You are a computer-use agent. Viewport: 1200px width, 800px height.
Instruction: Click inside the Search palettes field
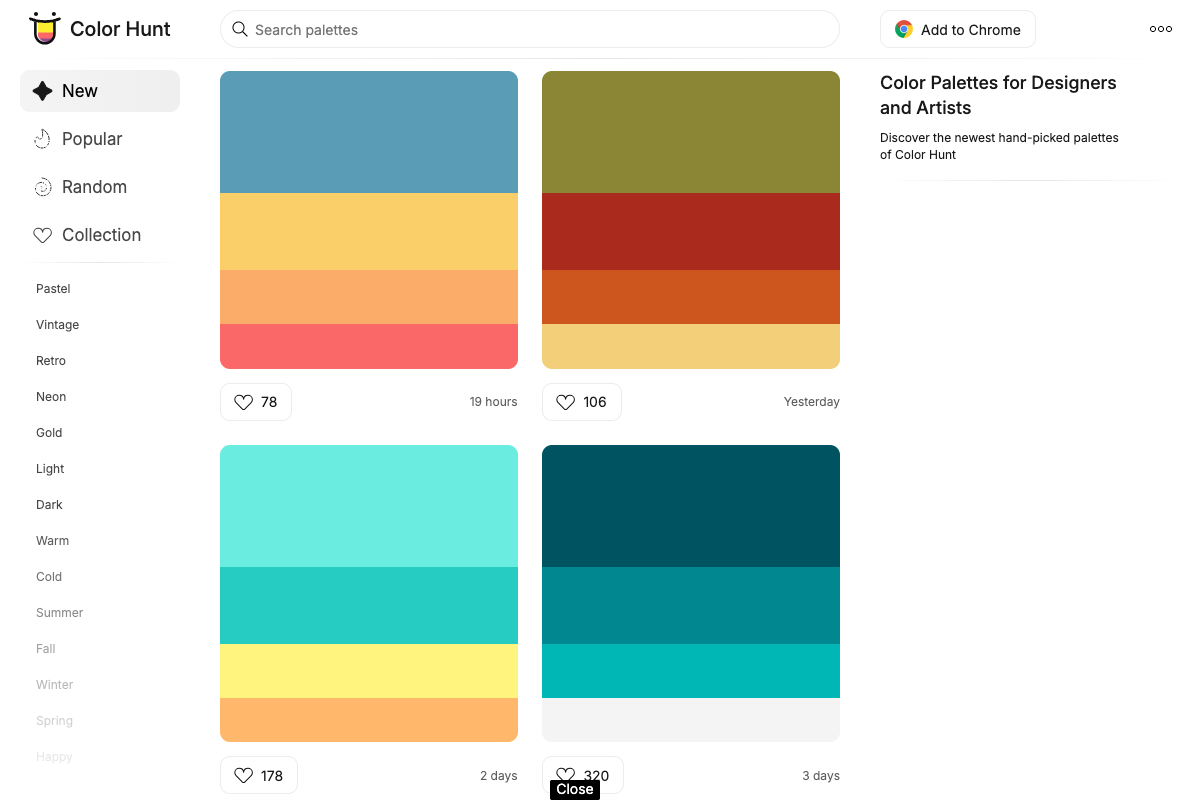530,30
